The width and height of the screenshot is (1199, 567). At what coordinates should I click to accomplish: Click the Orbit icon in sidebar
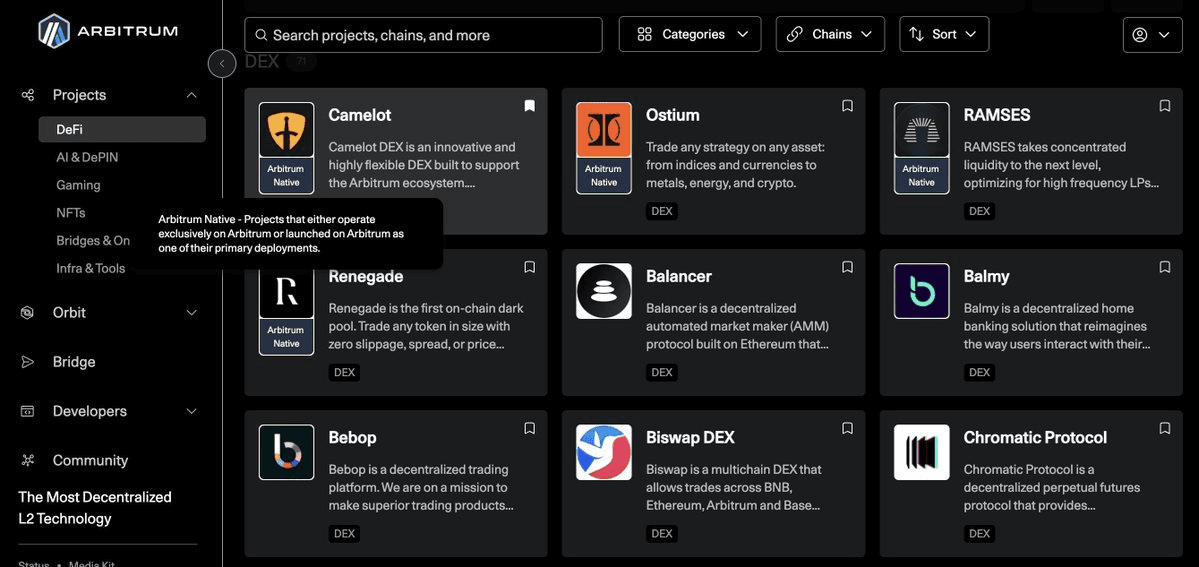click(28, 312)
